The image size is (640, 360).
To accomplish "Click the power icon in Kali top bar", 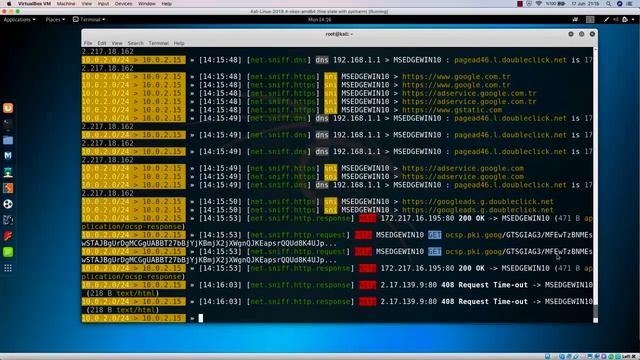I will (x=625, y=19).
